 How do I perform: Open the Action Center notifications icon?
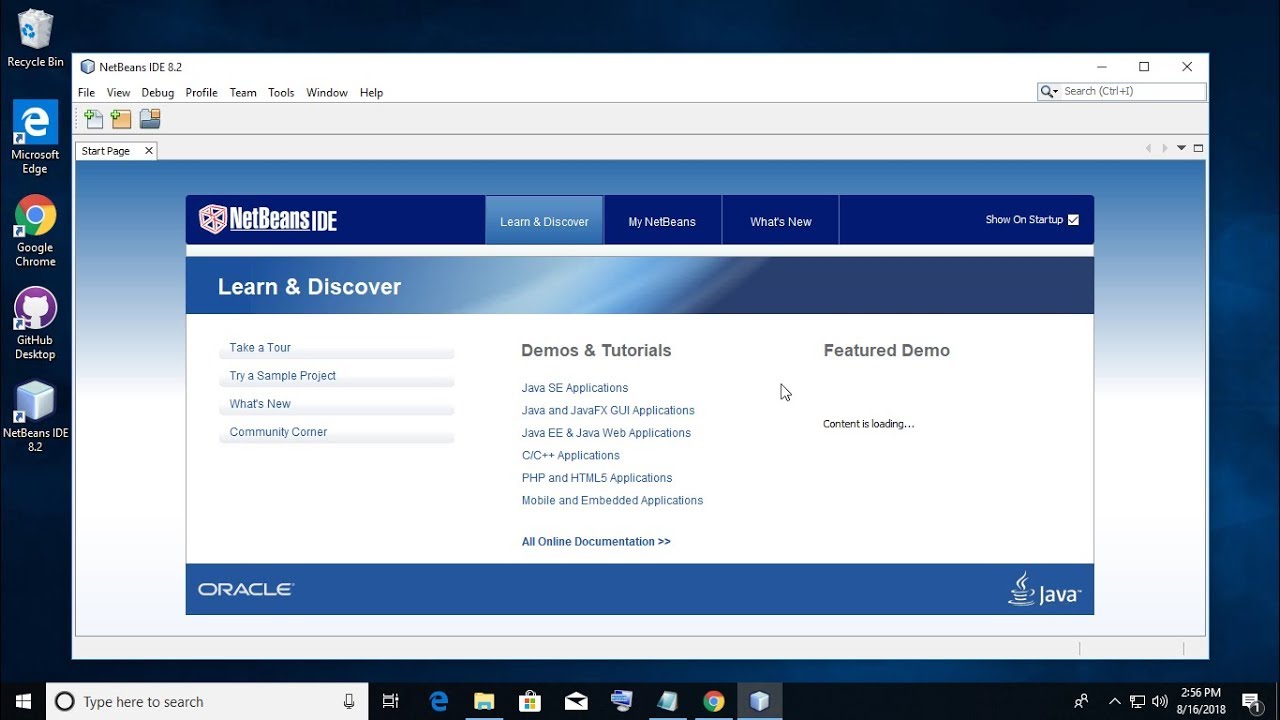pos(1251,701)
